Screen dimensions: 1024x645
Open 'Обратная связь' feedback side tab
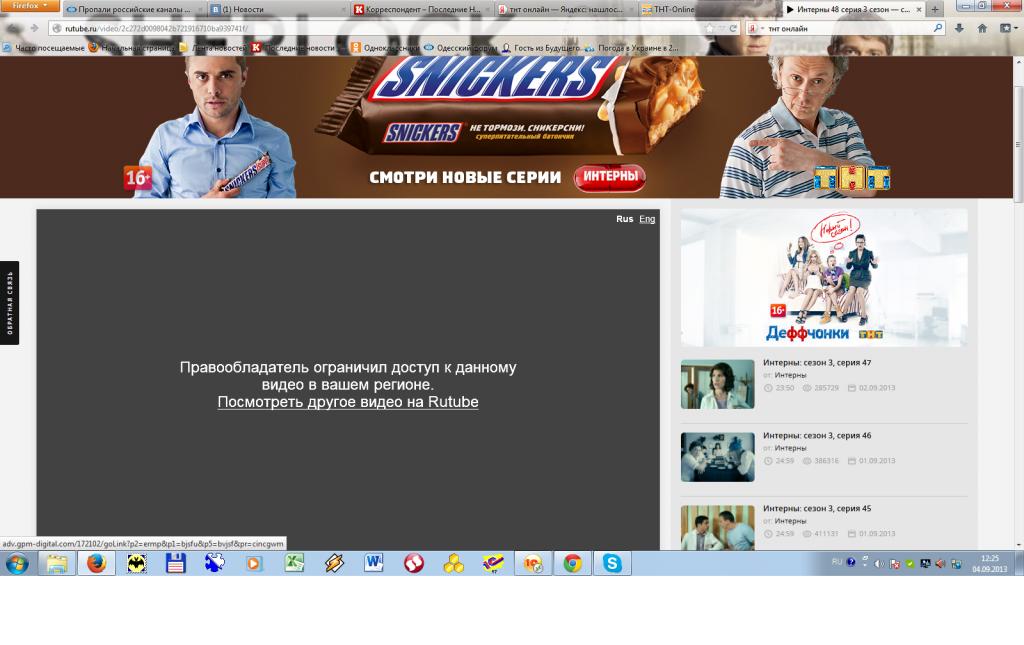(9, 302)
